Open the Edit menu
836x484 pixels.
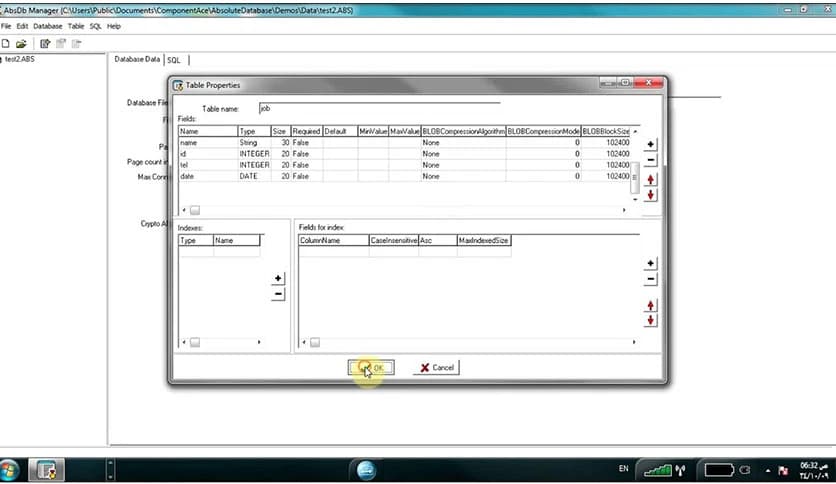point(22,26)
